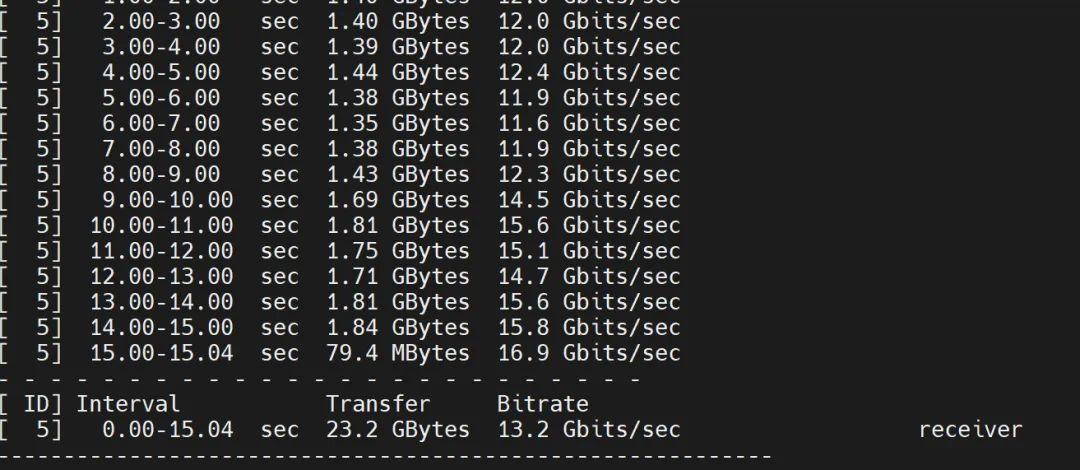Image resolution: width=1080 pixels, height=470 pixels.
Task: Click the 'Interval' column header
Action: tap(127, 404)
